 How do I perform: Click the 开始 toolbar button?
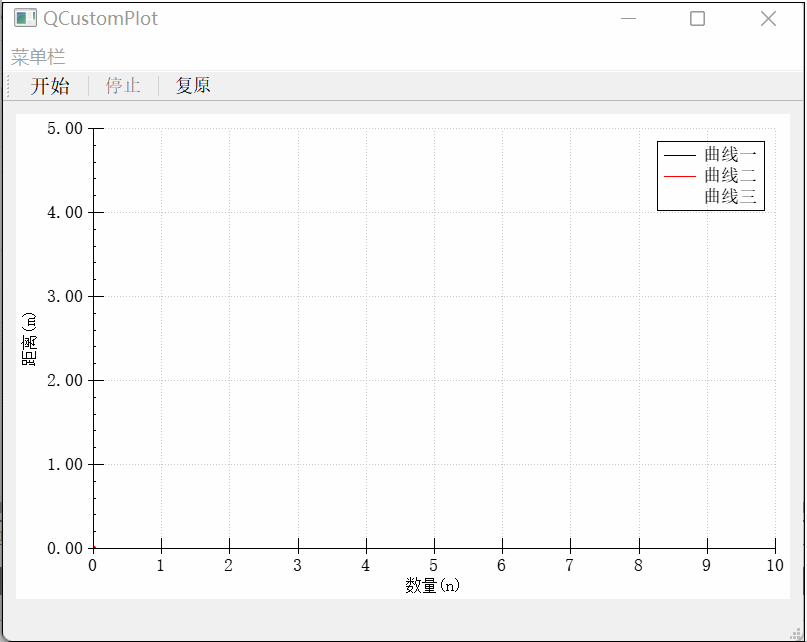click(50, 85)
